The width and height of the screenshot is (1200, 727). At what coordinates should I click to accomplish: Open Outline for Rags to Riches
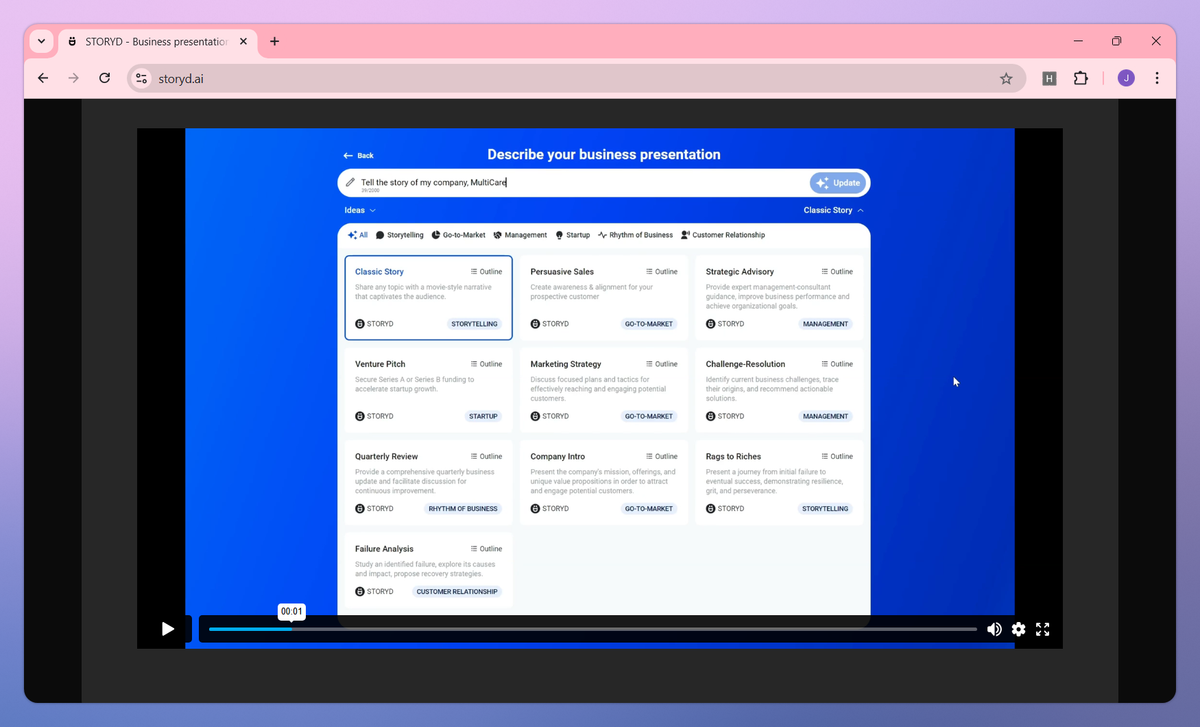(x=837, y=457)
